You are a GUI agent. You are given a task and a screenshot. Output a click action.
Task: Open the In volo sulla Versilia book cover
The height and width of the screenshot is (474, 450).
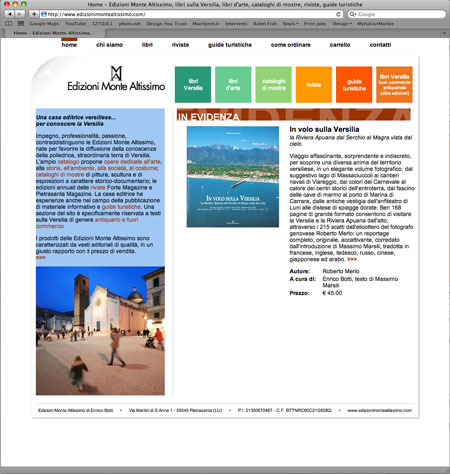point(233,177)
